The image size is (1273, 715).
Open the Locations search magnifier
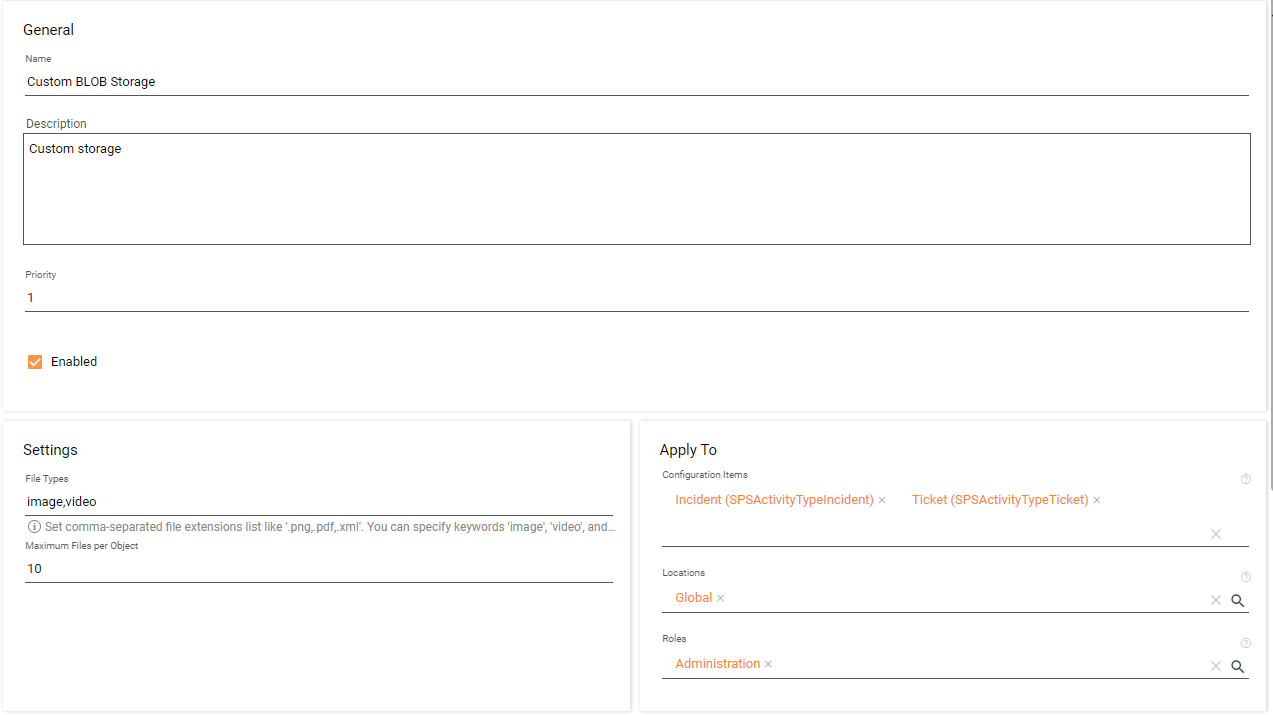tap(1238, 600)
